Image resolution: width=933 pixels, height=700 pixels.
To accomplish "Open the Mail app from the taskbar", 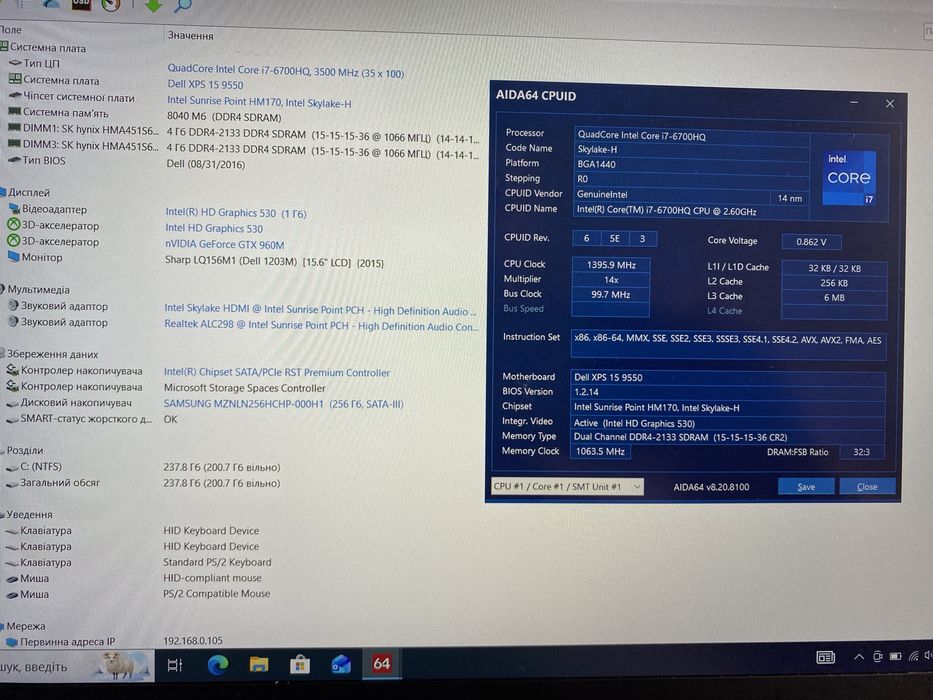I will click(341, 664).
